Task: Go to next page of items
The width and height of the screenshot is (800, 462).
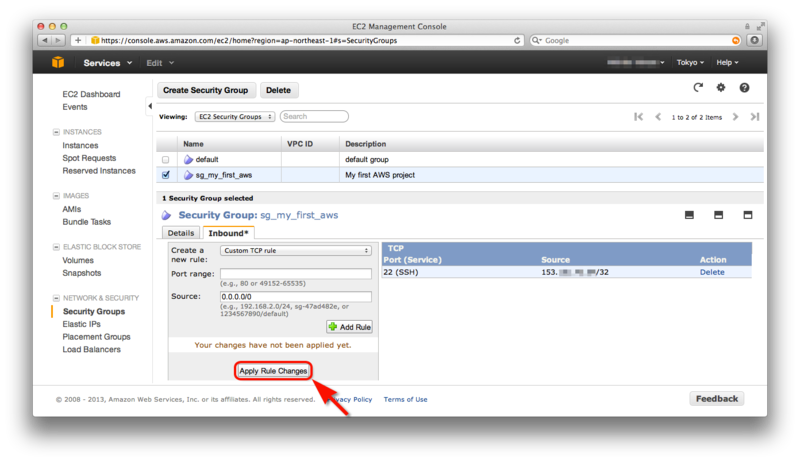Action: click(735, 117)
